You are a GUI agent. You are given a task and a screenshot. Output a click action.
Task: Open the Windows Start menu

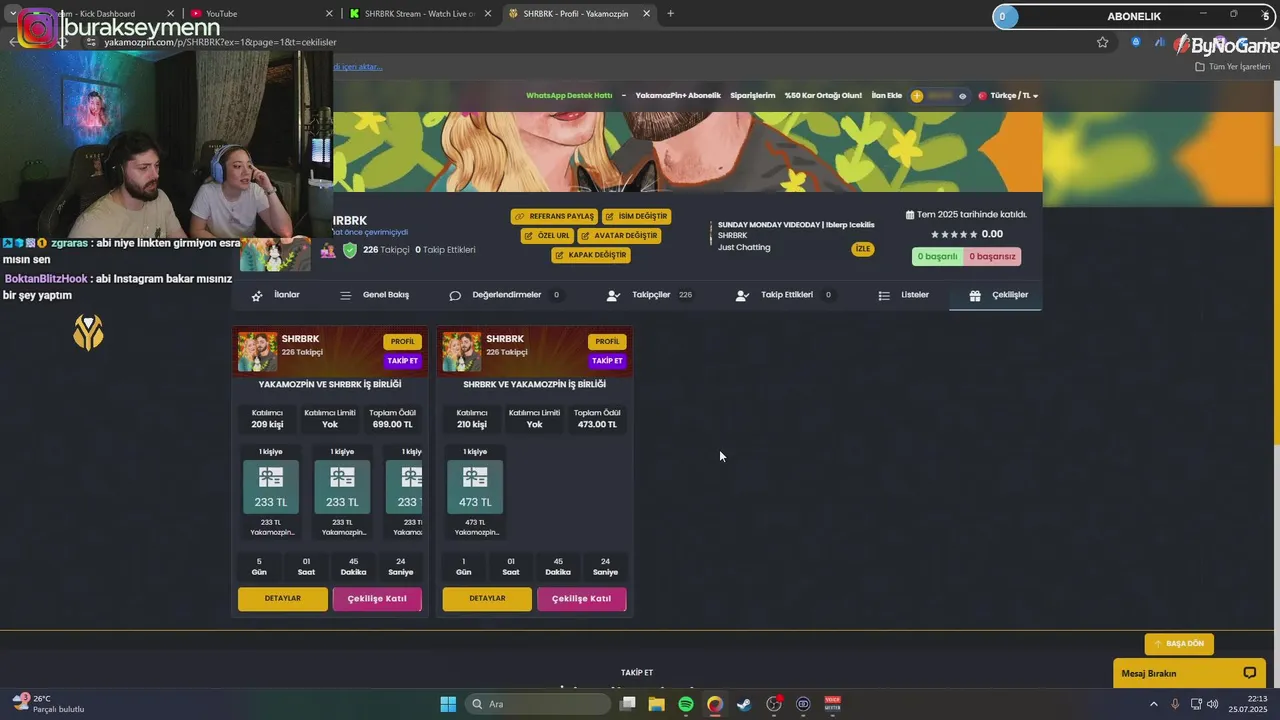(x=448, y=704)
